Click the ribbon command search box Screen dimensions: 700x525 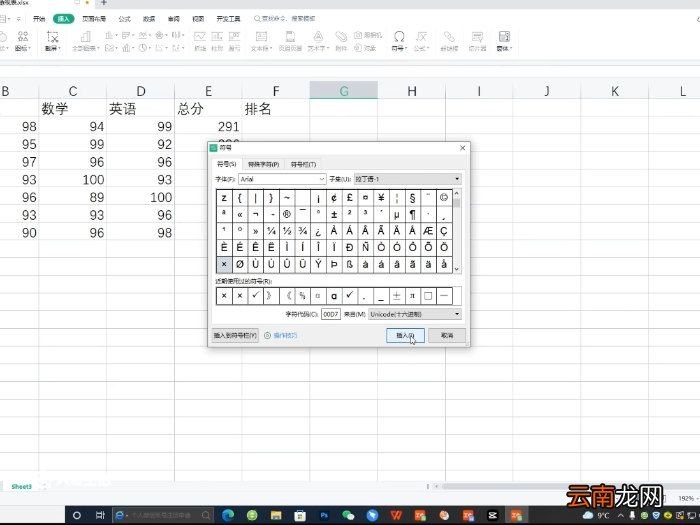point(285,19)
